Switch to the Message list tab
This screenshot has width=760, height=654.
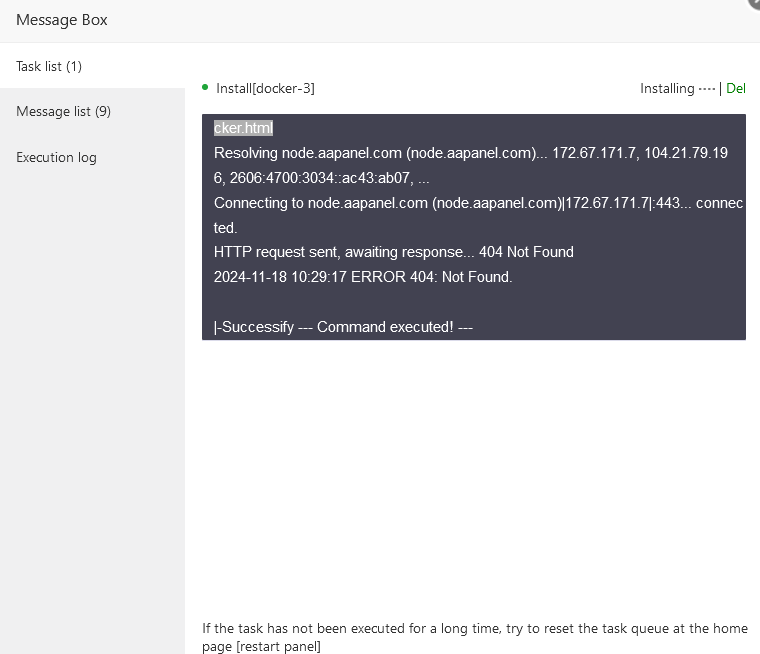[63, 111]
